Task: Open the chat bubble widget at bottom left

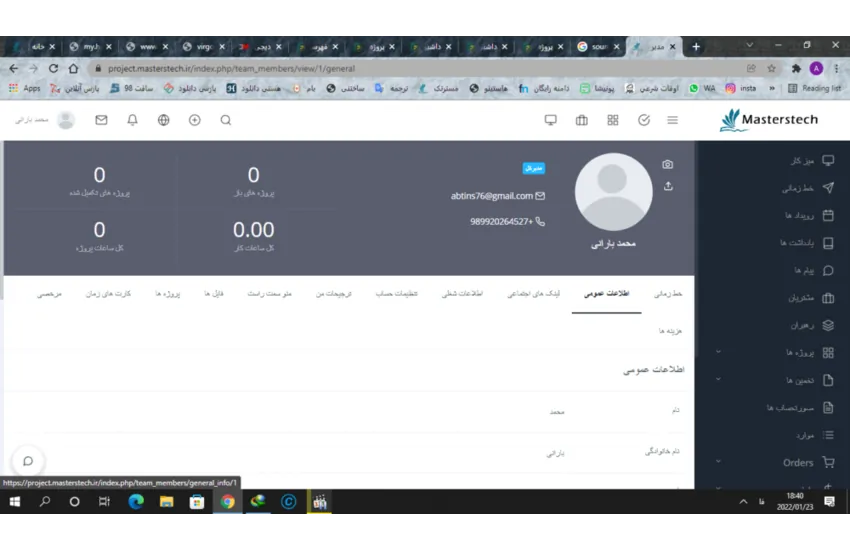Action: (x=28, y=461)
